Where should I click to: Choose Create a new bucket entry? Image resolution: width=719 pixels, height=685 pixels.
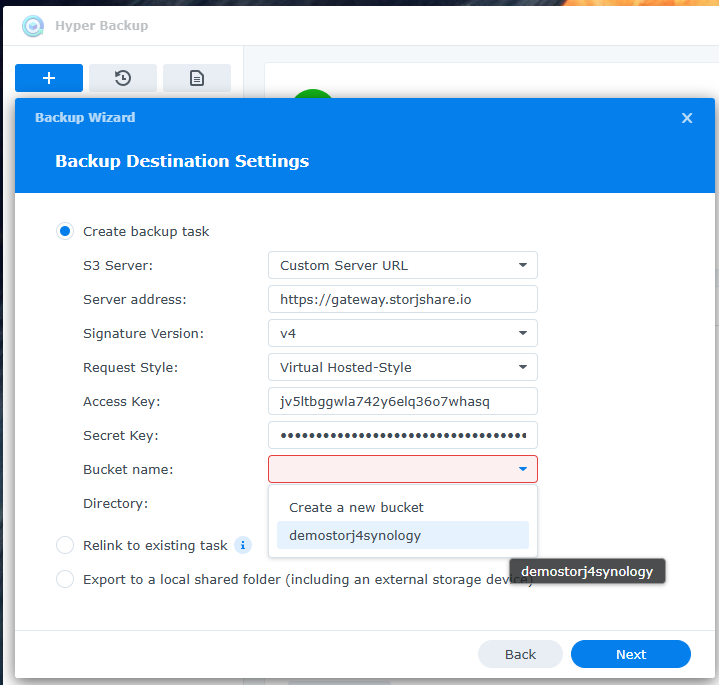(x=403, y=507)
